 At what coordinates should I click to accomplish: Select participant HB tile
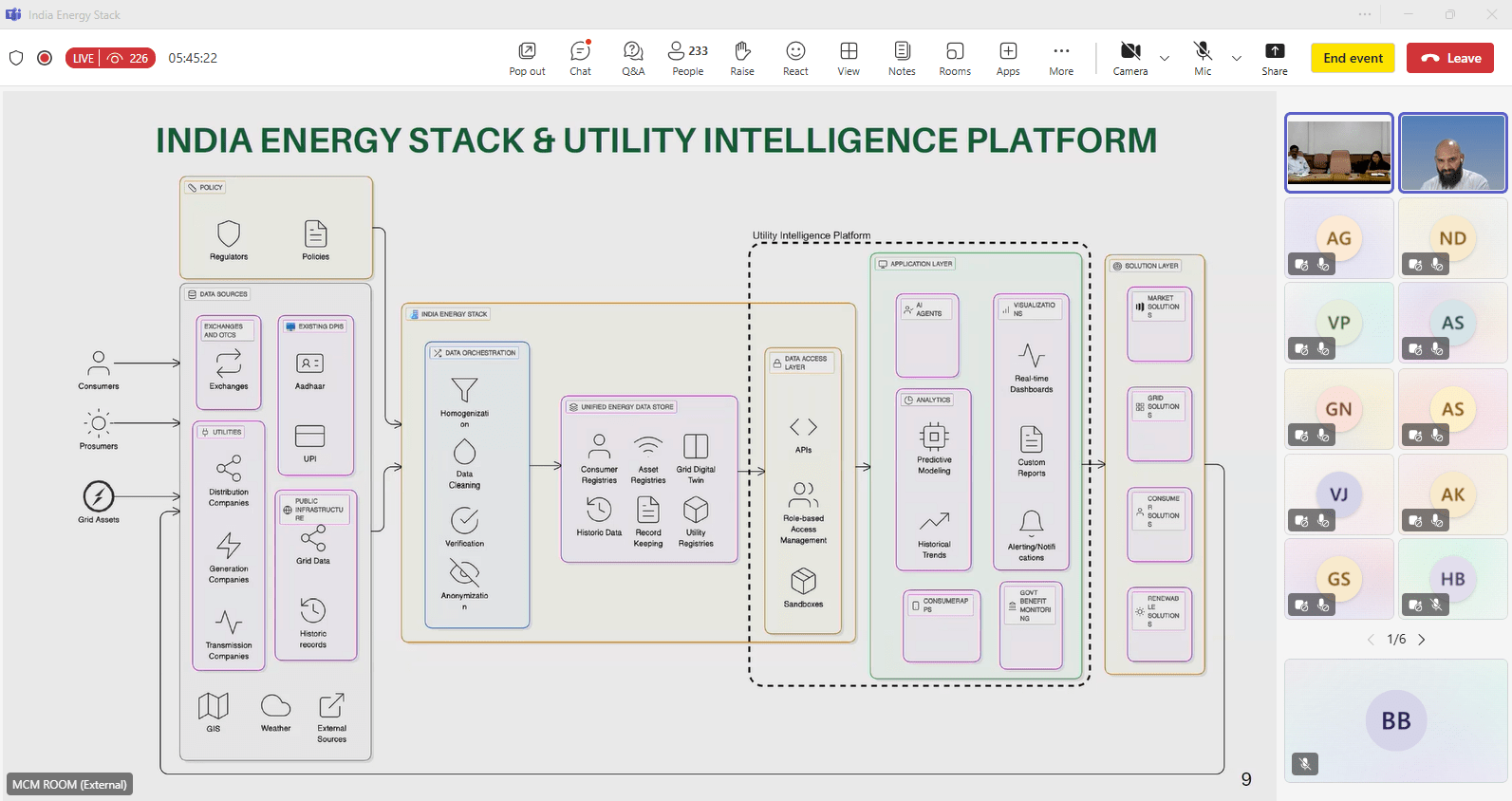[1452, 579]
